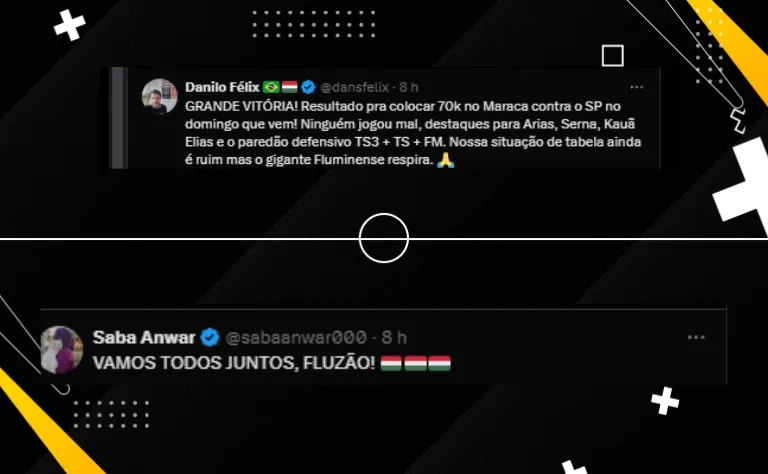Click the white plus icon at top left

pos(70,25)
